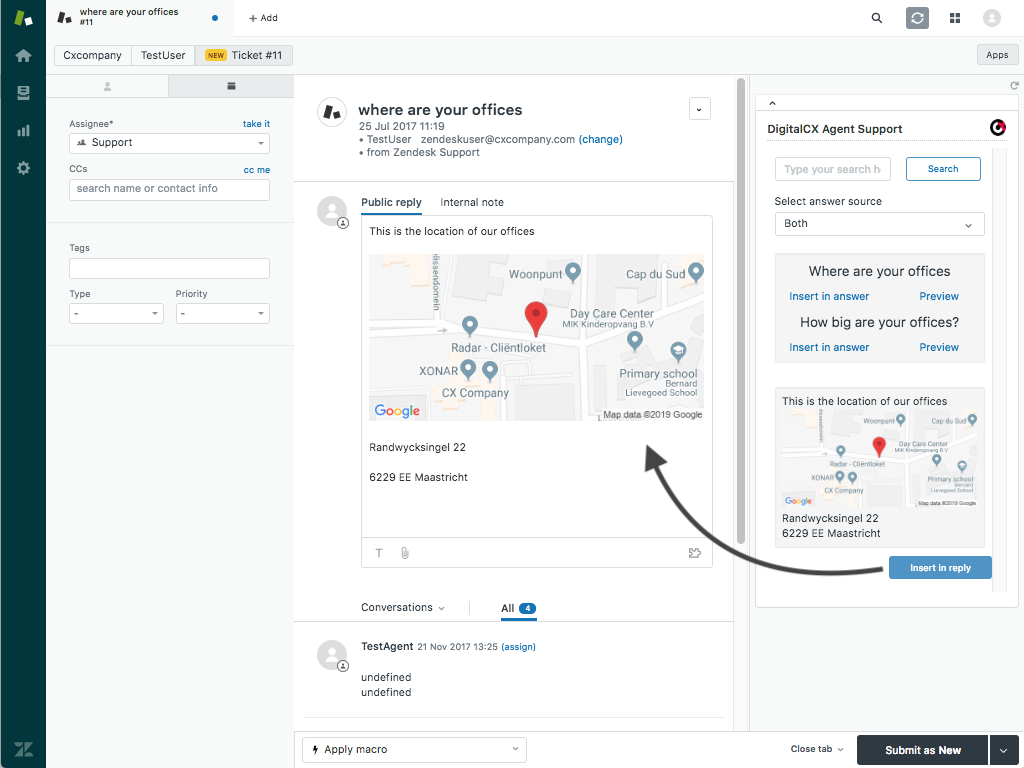Click the attach file paperclip icon
This screenshot has width=1024, height=768.
click(405, 552)
